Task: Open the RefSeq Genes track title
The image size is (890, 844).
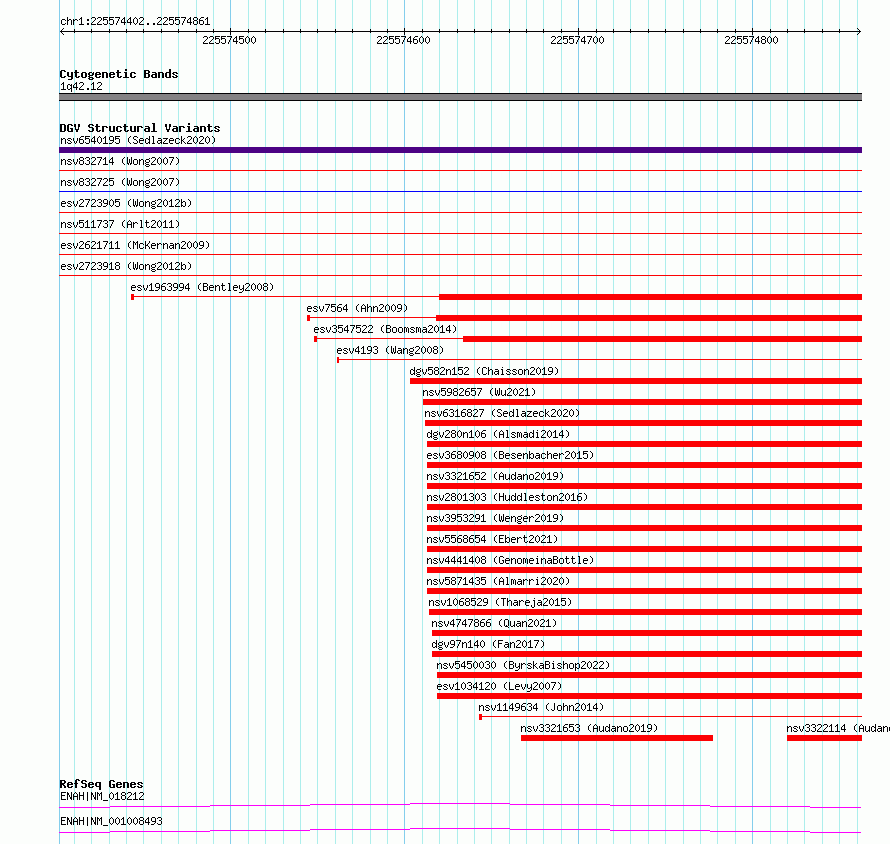Action: 101,784
